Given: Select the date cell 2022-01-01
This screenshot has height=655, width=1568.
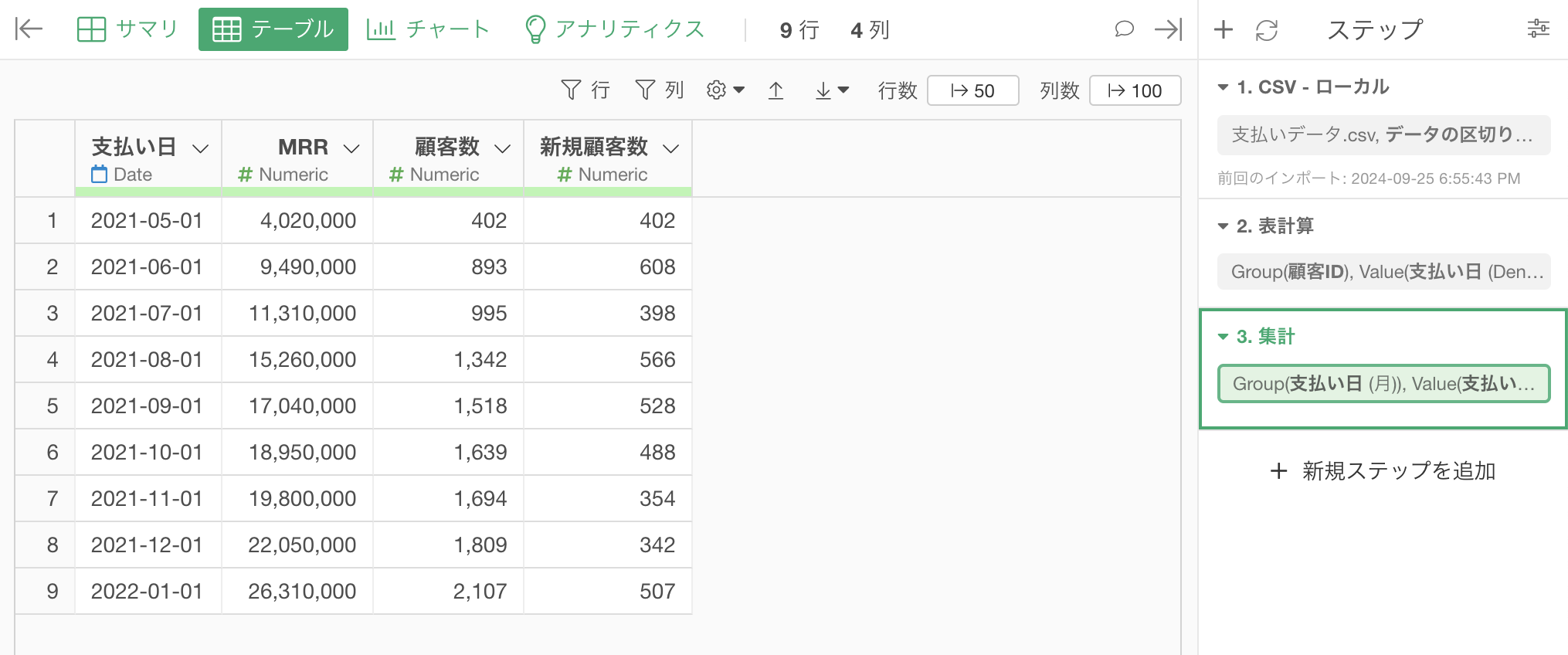Looking at the screenshot, I should tap(148, 591).
